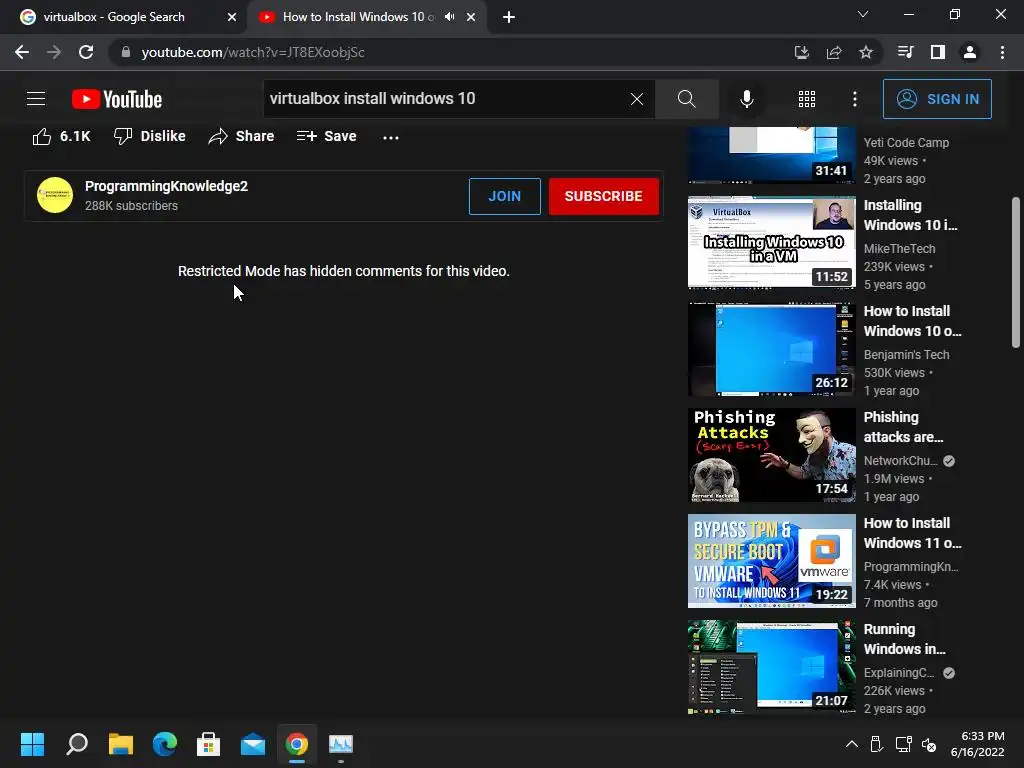Subscribe to ProgrammingKnowledge2

click(x=603, y=196)
